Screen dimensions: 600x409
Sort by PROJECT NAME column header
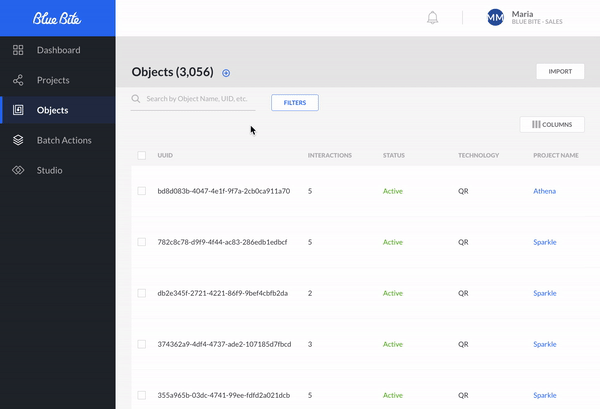[x=556, y=155]
